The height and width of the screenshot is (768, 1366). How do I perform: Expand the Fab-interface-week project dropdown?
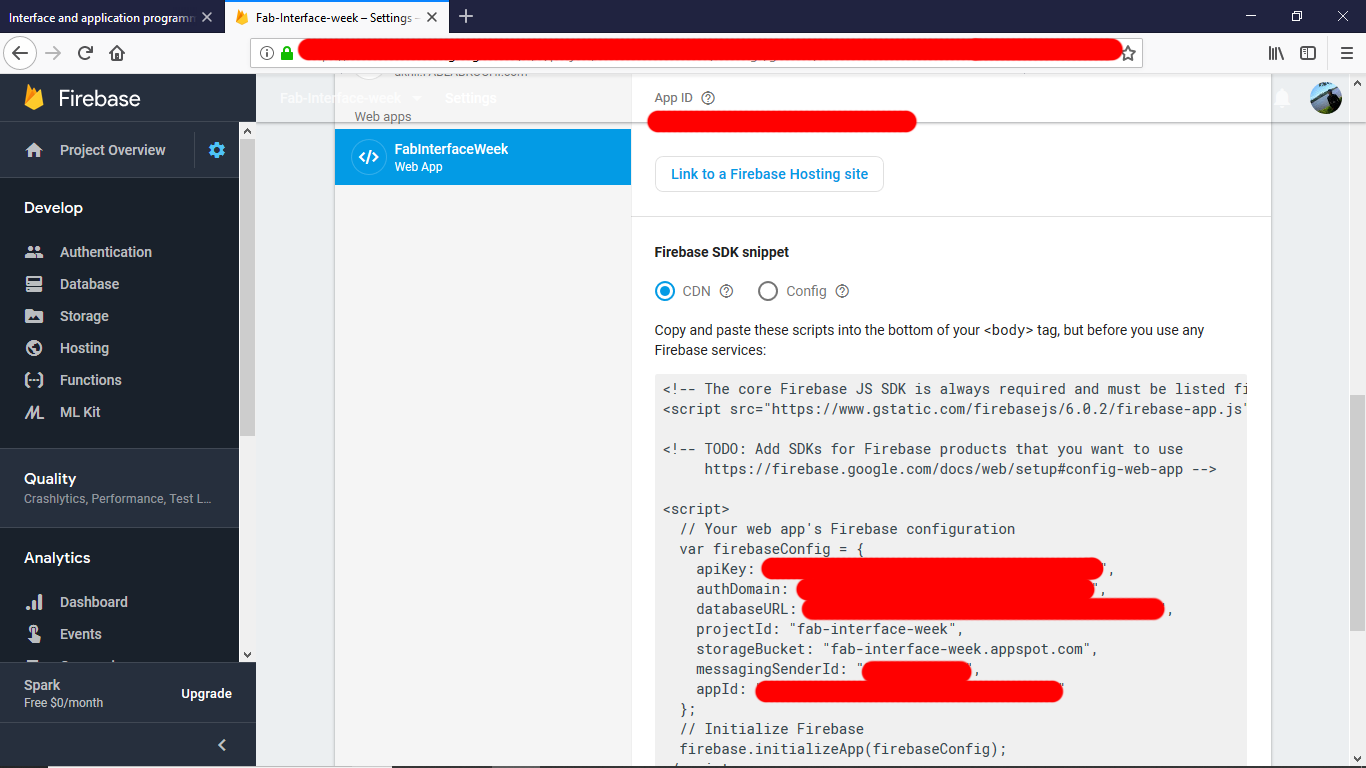(x=416, y=98)
